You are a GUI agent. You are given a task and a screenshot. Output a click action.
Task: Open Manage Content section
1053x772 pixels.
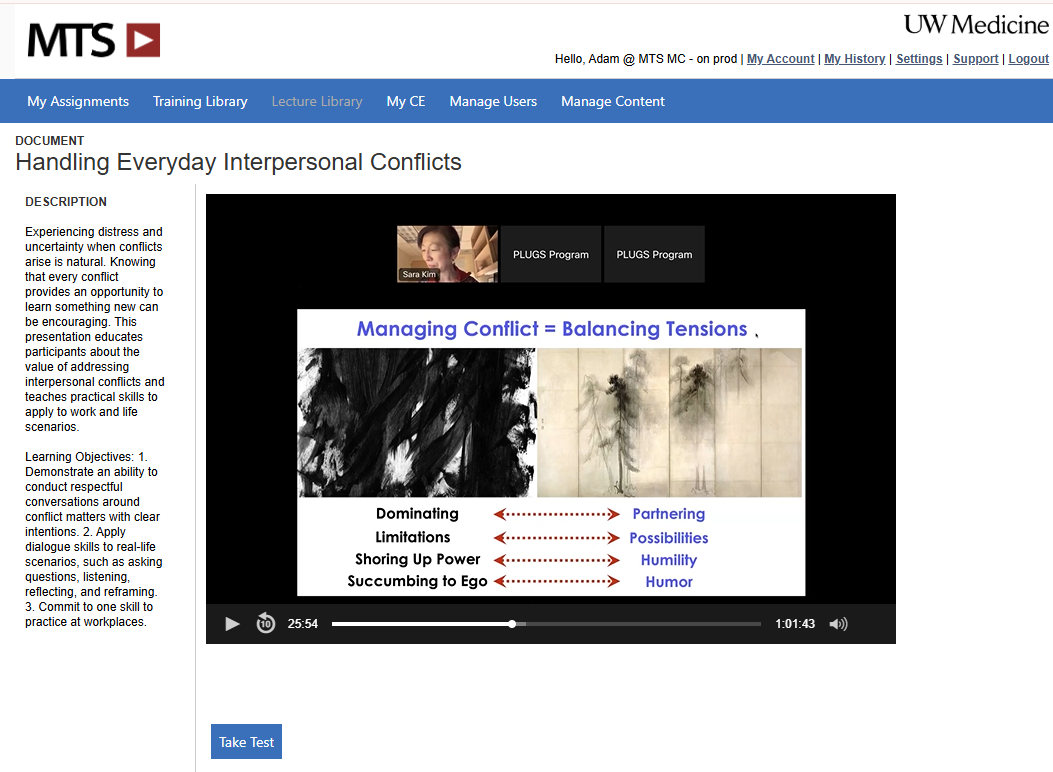click(x=613, y=101)
